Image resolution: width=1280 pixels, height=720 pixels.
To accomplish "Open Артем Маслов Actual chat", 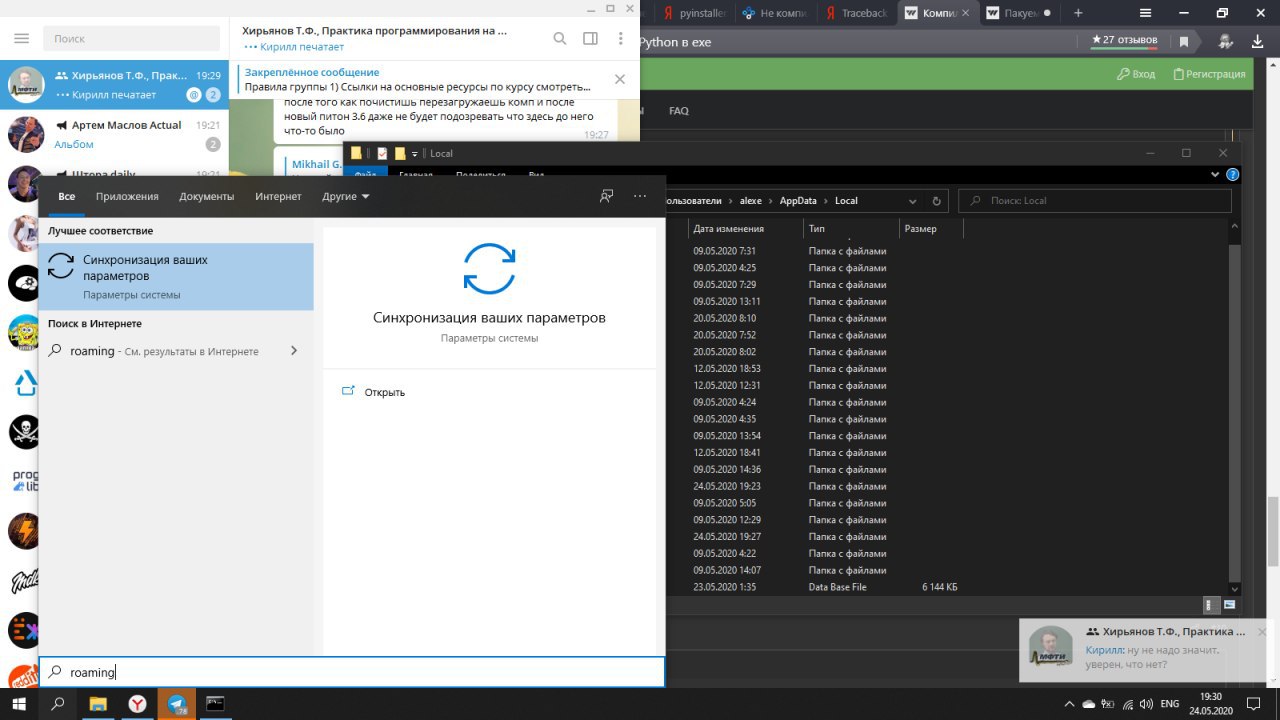I will pos(114,134).
